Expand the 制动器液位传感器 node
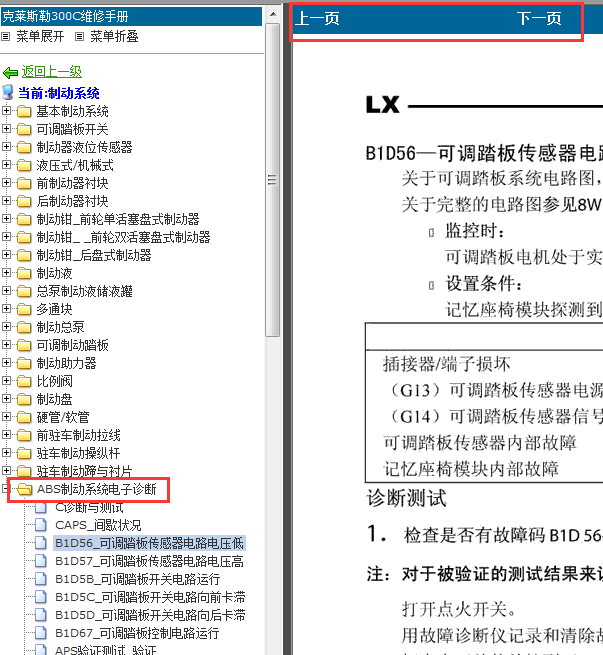The image size is (603, 655). [x=6, y=147]
